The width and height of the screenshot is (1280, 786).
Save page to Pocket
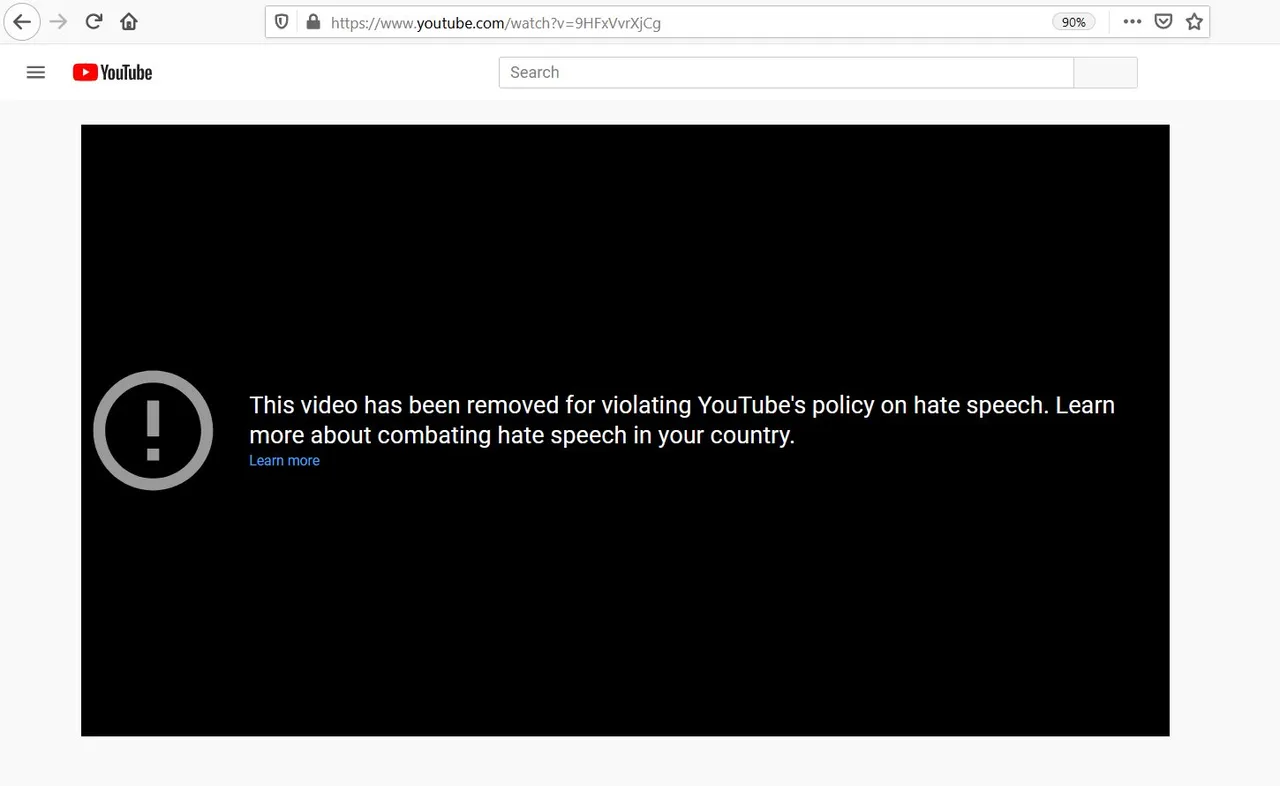[1163, 22]
